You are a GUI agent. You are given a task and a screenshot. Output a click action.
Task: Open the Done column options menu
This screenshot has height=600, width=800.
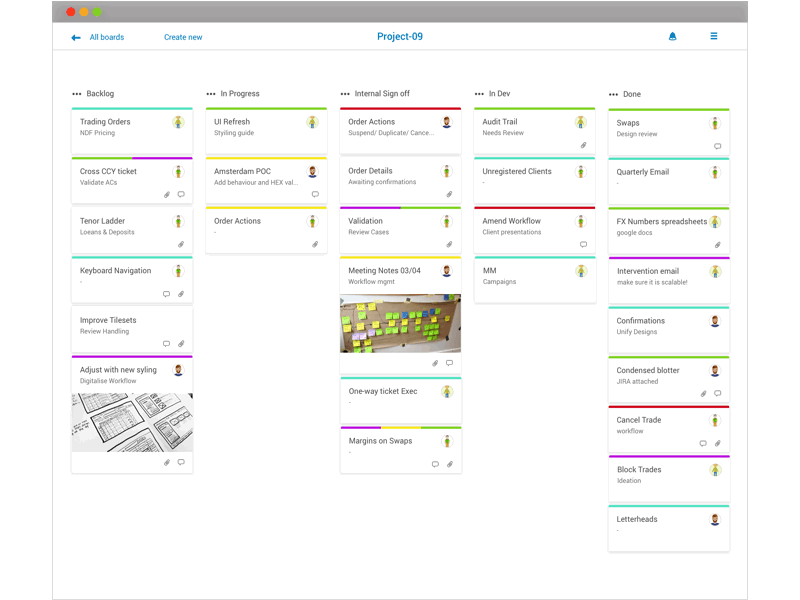coord(613,93)
